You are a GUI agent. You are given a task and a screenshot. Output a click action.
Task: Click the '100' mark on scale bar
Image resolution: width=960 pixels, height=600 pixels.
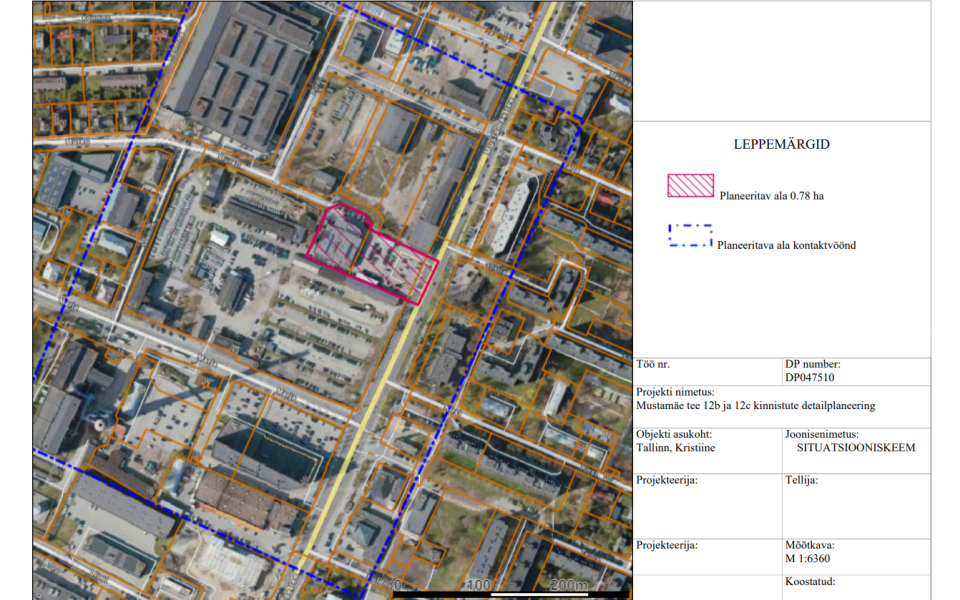[x=478, y=585]
